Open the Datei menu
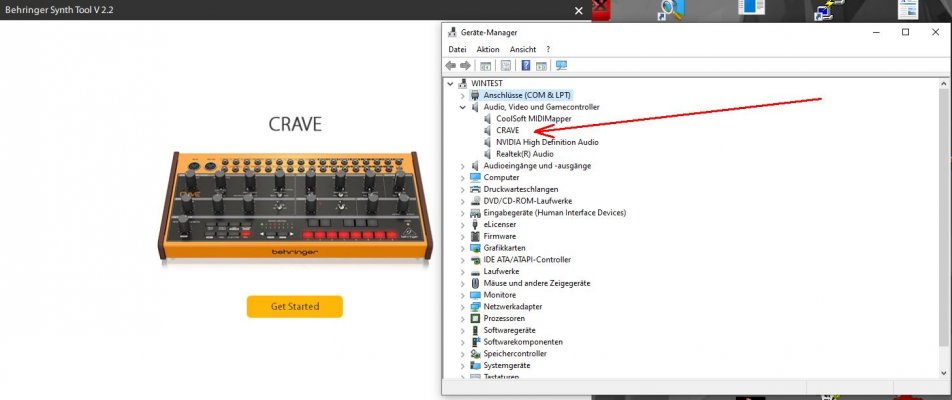 pyautogui.click(x=457, y=49)
